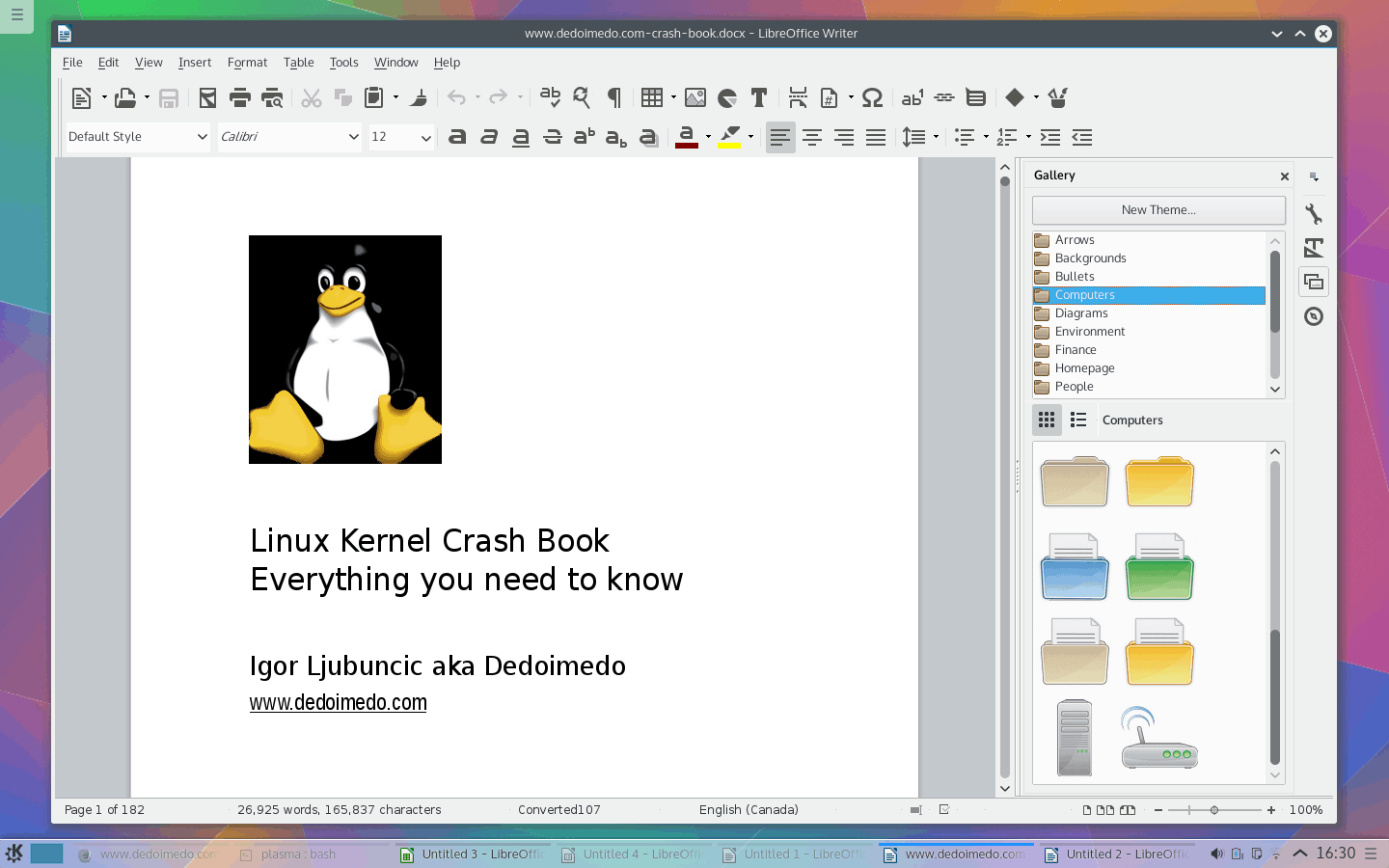
Task: Insert a comment from toolbar
Action: [x=976, y=97]
